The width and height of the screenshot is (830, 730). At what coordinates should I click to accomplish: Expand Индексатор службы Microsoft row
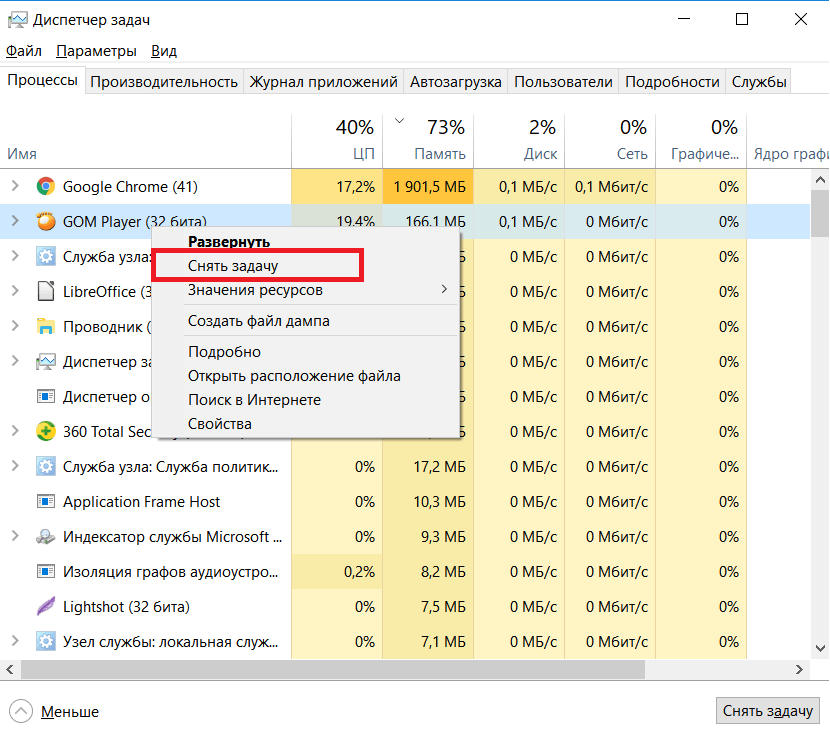pos(15,536)
